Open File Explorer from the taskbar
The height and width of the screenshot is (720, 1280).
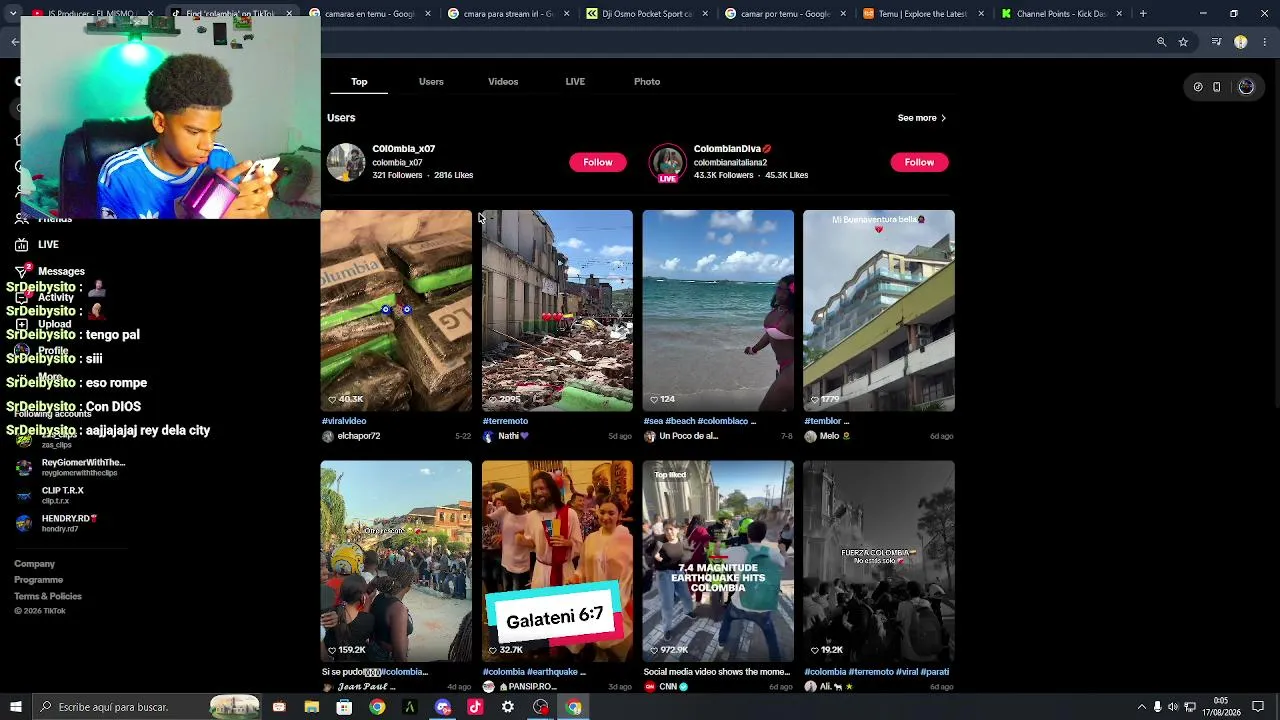(311, 707)
